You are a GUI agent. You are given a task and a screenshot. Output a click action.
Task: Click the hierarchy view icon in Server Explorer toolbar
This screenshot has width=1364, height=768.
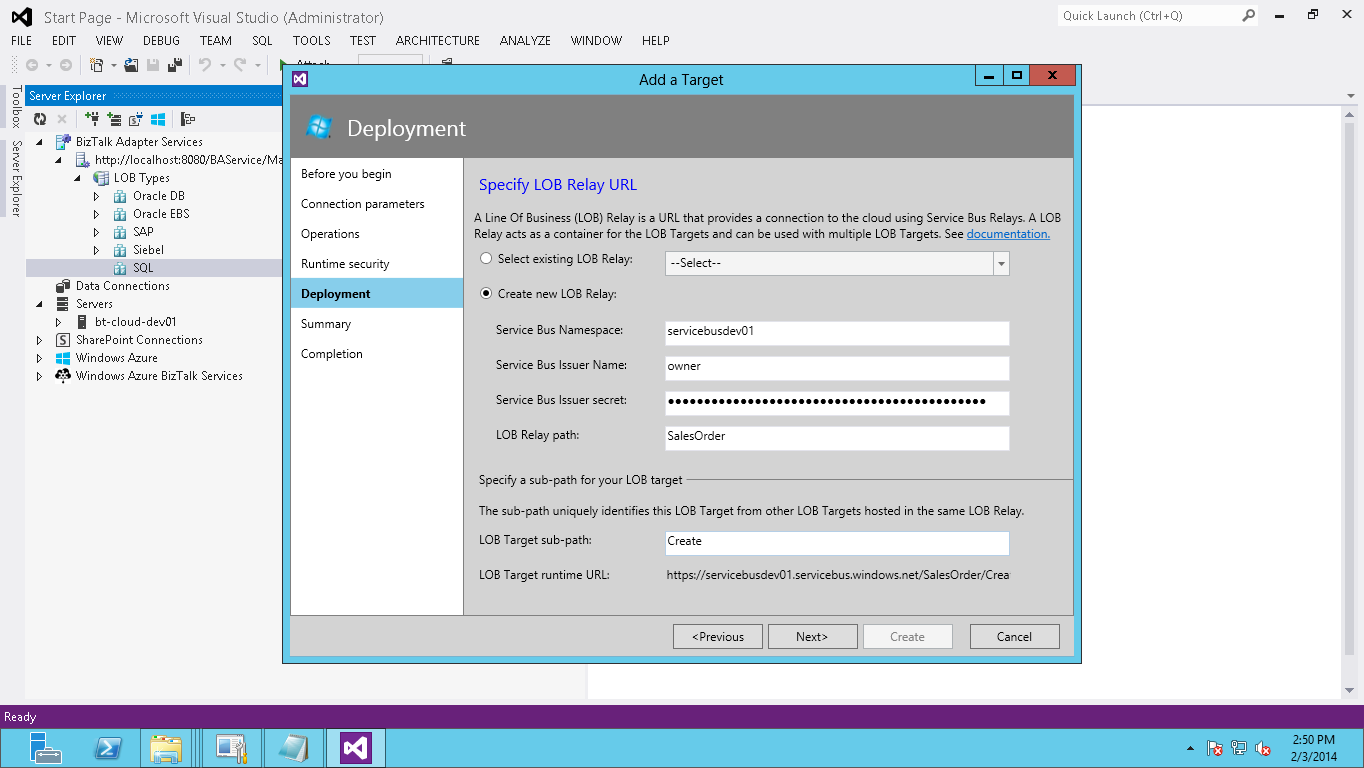(x=187, y=119)
